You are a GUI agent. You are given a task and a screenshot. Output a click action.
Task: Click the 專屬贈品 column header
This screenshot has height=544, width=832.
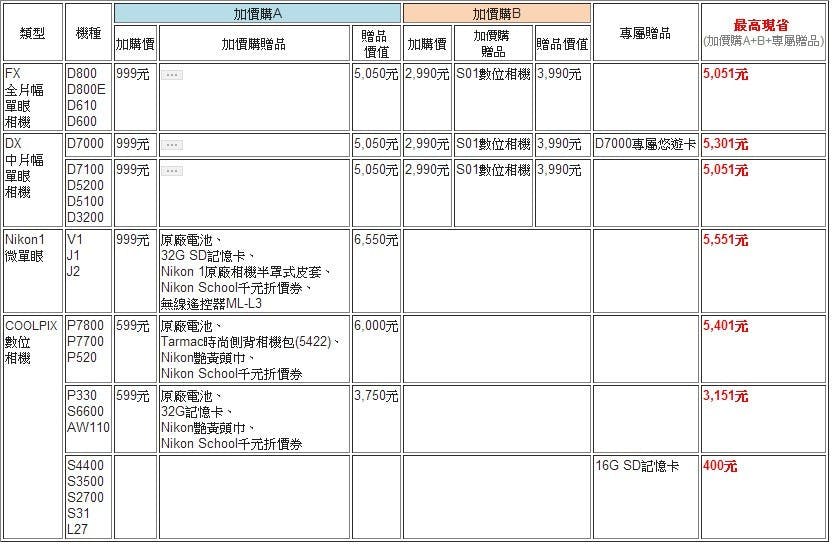coord(645,33)
